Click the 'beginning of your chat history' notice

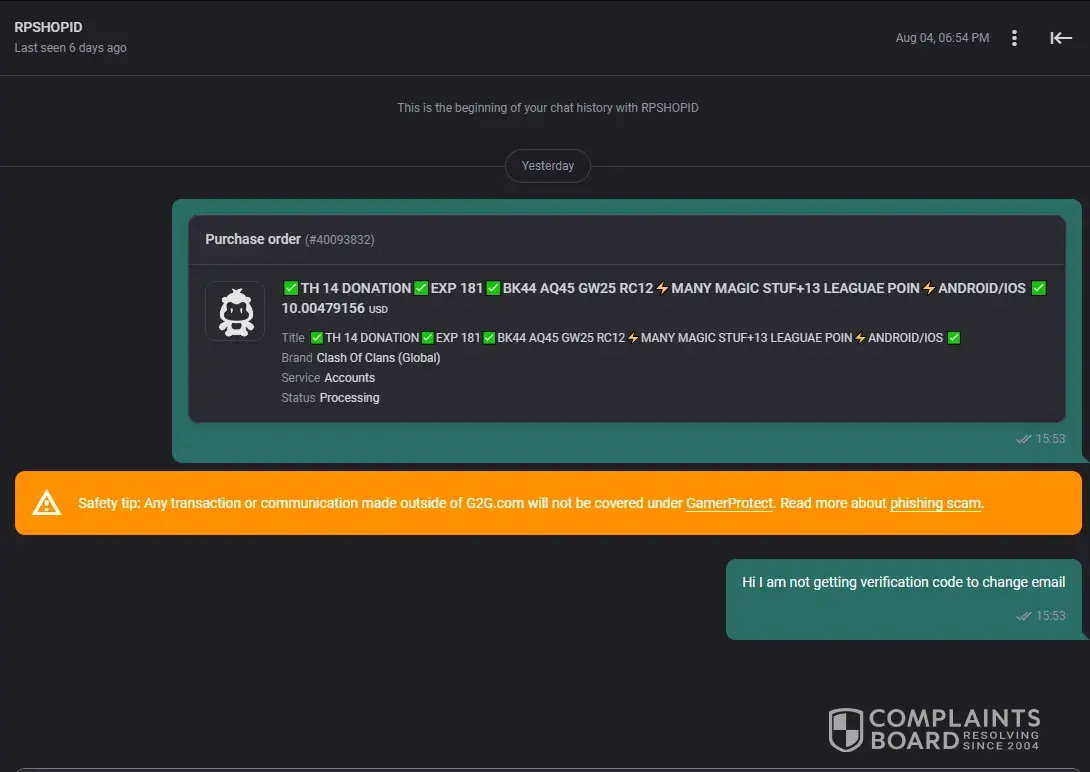[x=548, y=108]
